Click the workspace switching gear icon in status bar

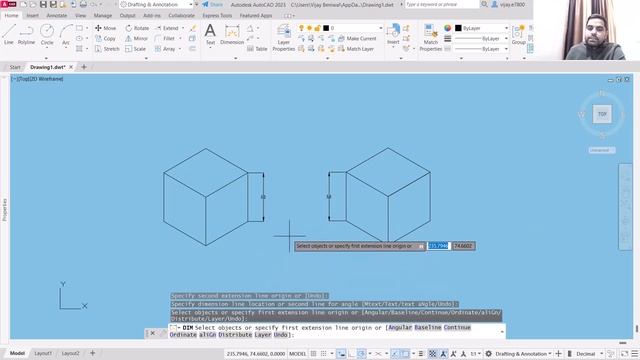[x=488, y=353]
